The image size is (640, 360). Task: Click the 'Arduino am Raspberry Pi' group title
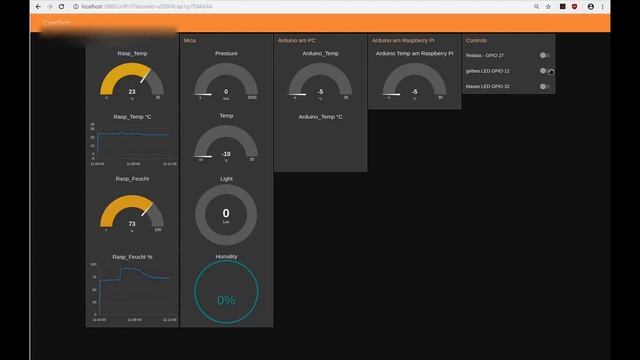[x=403, y=40]
